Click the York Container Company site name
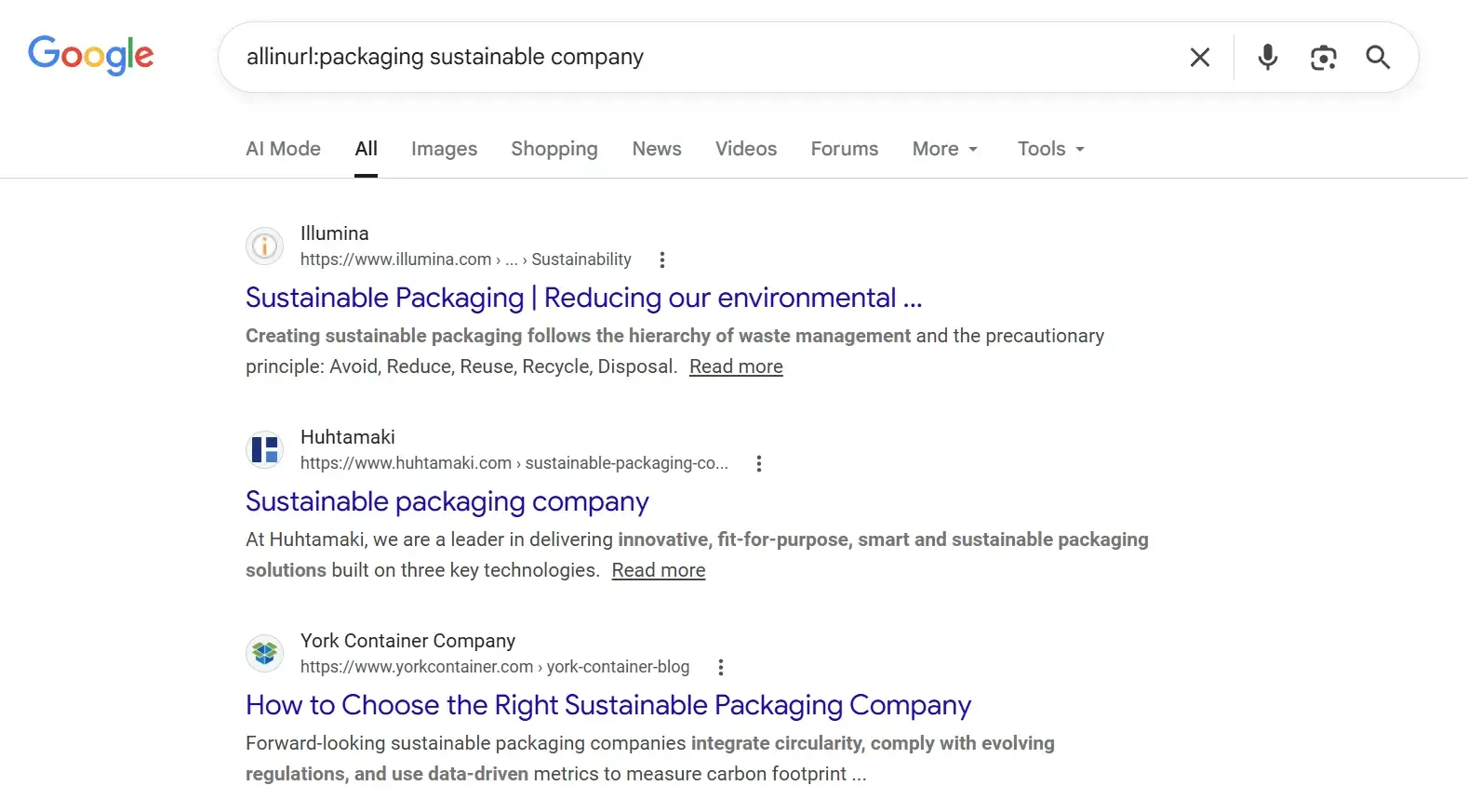 pos(407,641)
